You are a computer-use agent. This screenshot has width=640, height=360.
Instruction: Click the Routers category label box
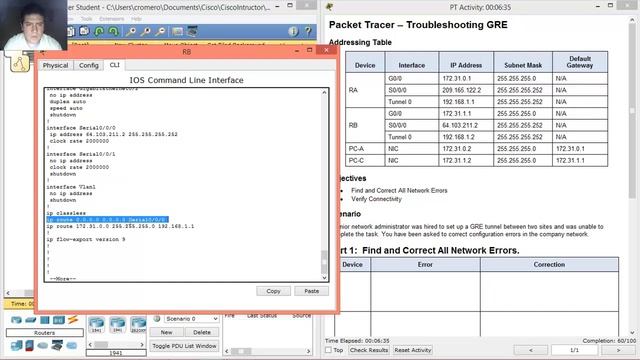pos(44,333)
